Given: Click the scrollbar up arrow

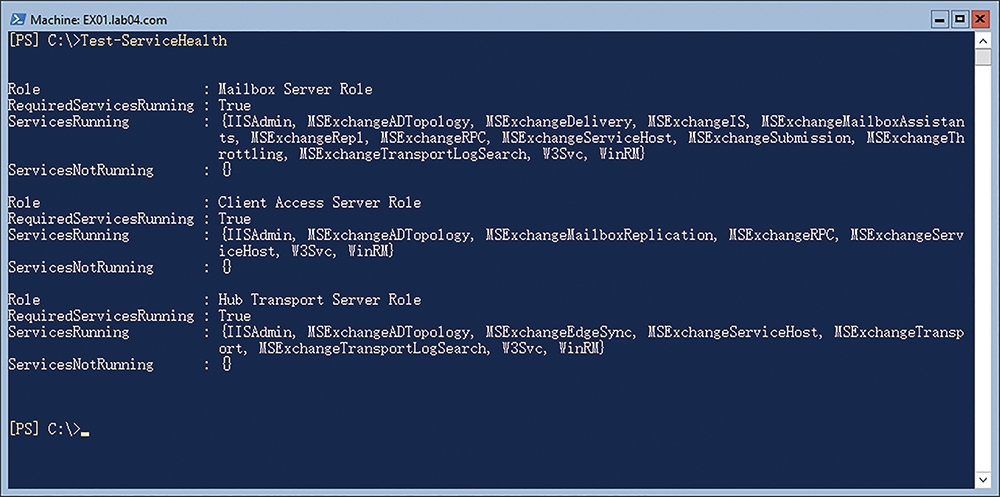Looking at the screenshot, I should (982, 40).
